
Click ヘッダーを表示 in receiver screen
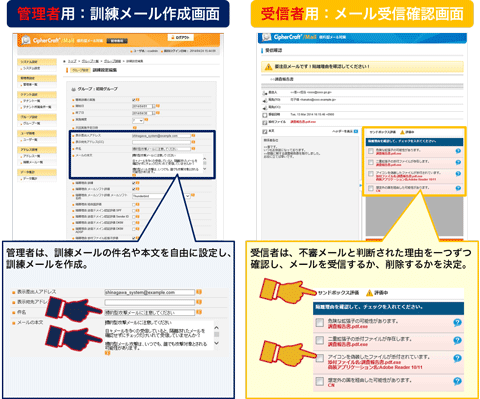point(342,132)
